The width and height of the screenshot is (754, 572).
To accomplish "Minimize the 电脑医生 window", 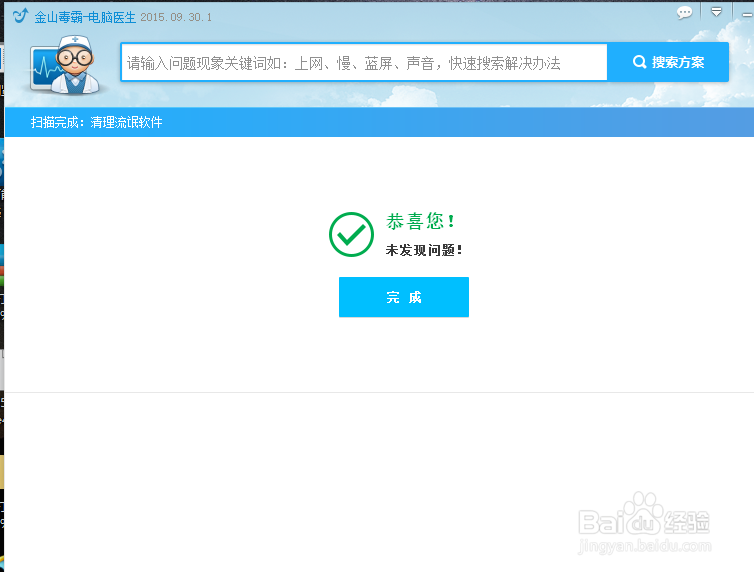I will click(x=747, y=15).
